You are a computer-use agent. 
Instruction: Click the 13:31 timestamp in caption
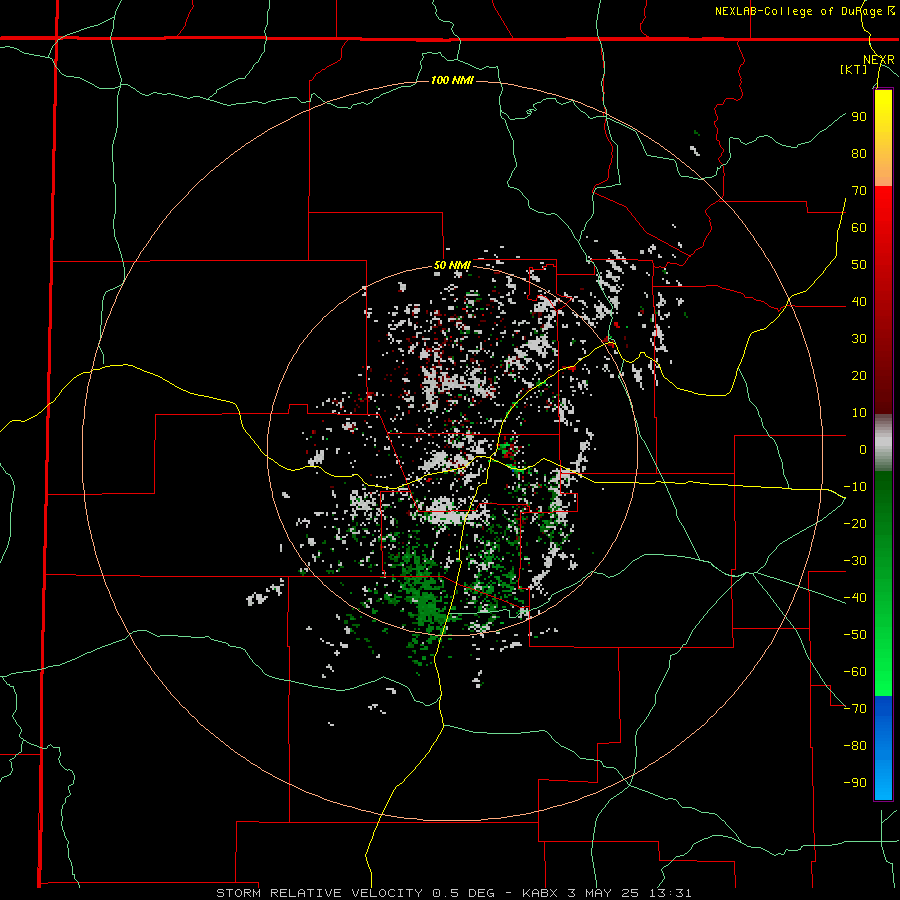670,893
